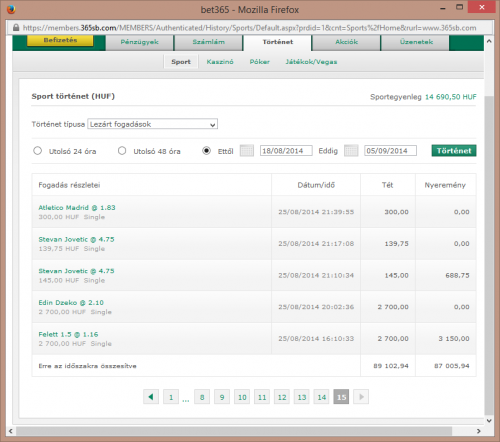Go to page 12

282,397
